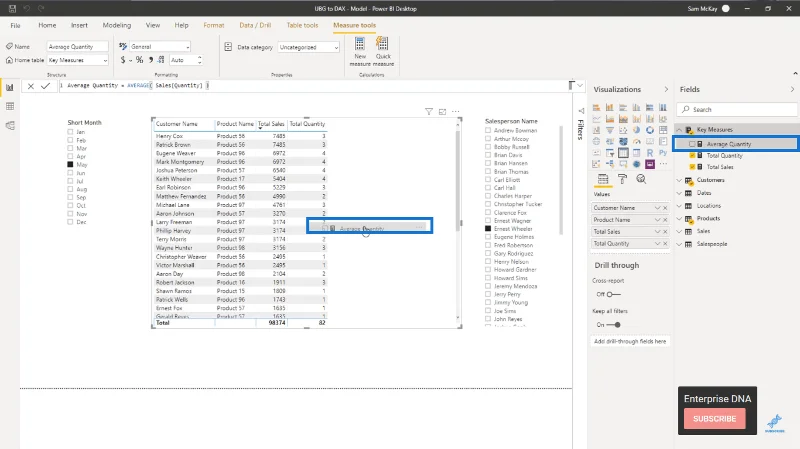Uncheck Ernest Wheeler salesperson box

[x=488, y=229]
